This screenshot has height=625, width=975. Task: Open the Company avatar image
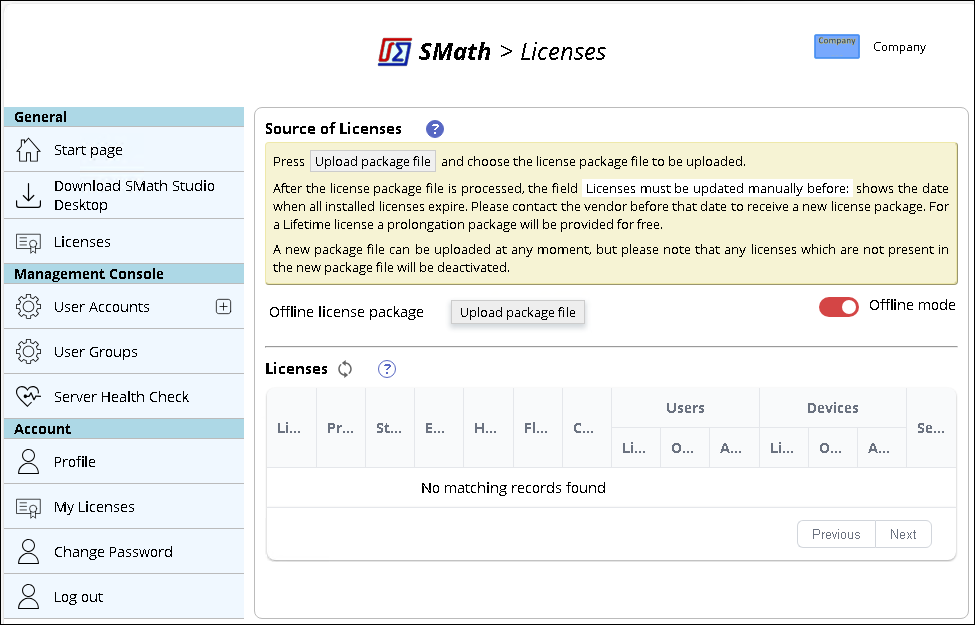coord(836,47)
